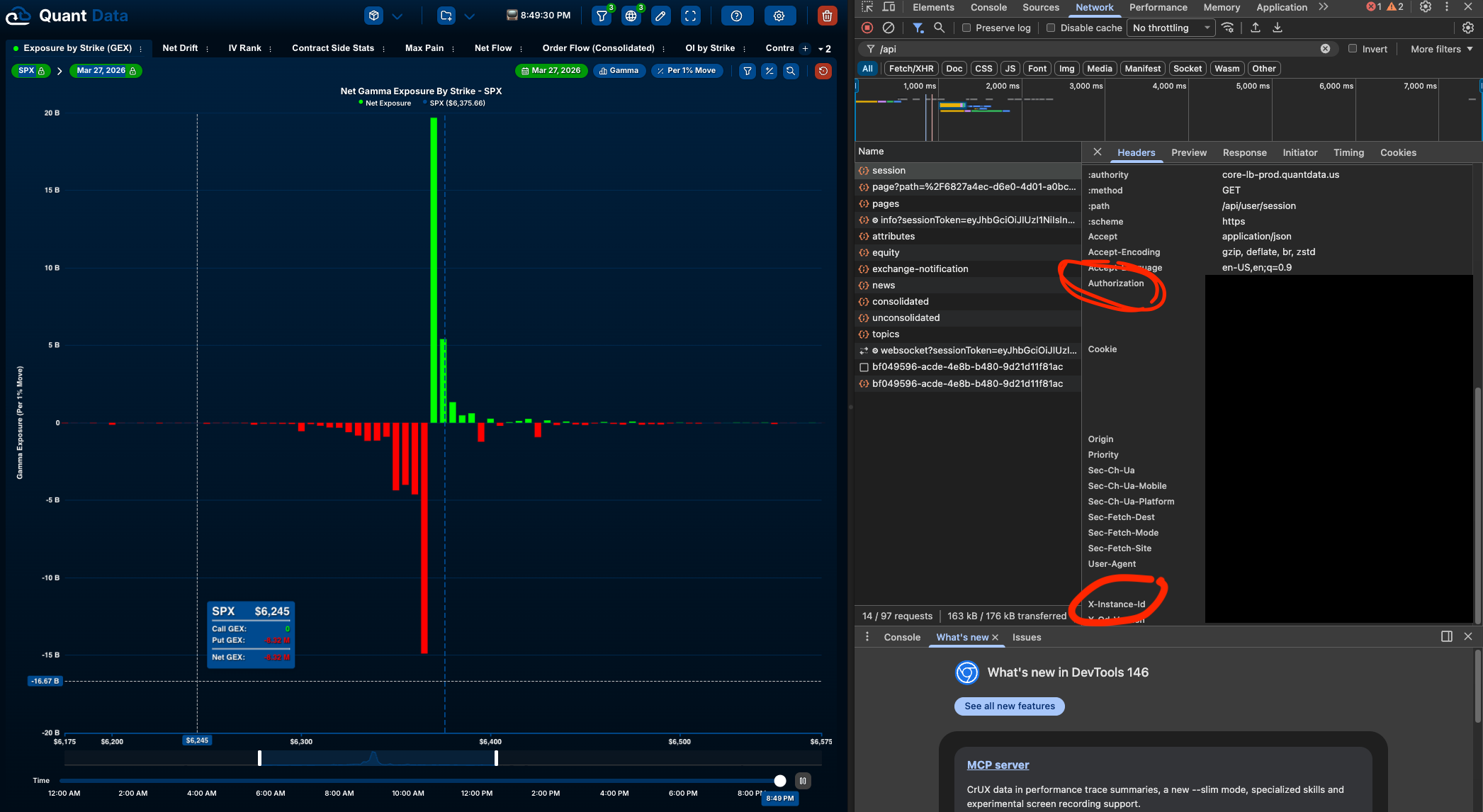This screenshot has width=1483, height=812.
Task: Click the add-folder icon in the header
Action: (446, 16)
